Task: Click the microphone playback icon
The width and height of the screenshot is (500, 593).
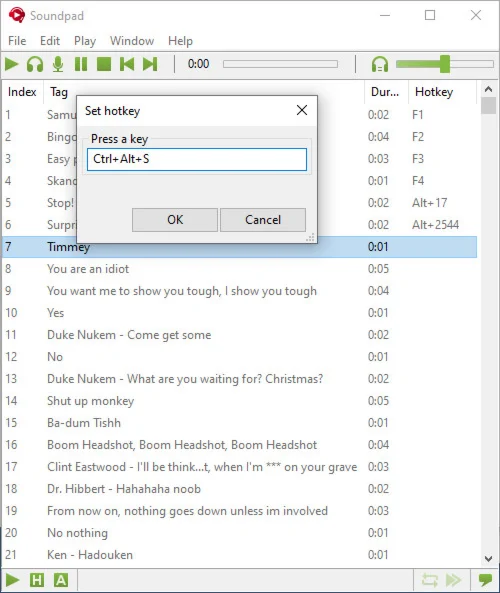Action: (58, 64)
